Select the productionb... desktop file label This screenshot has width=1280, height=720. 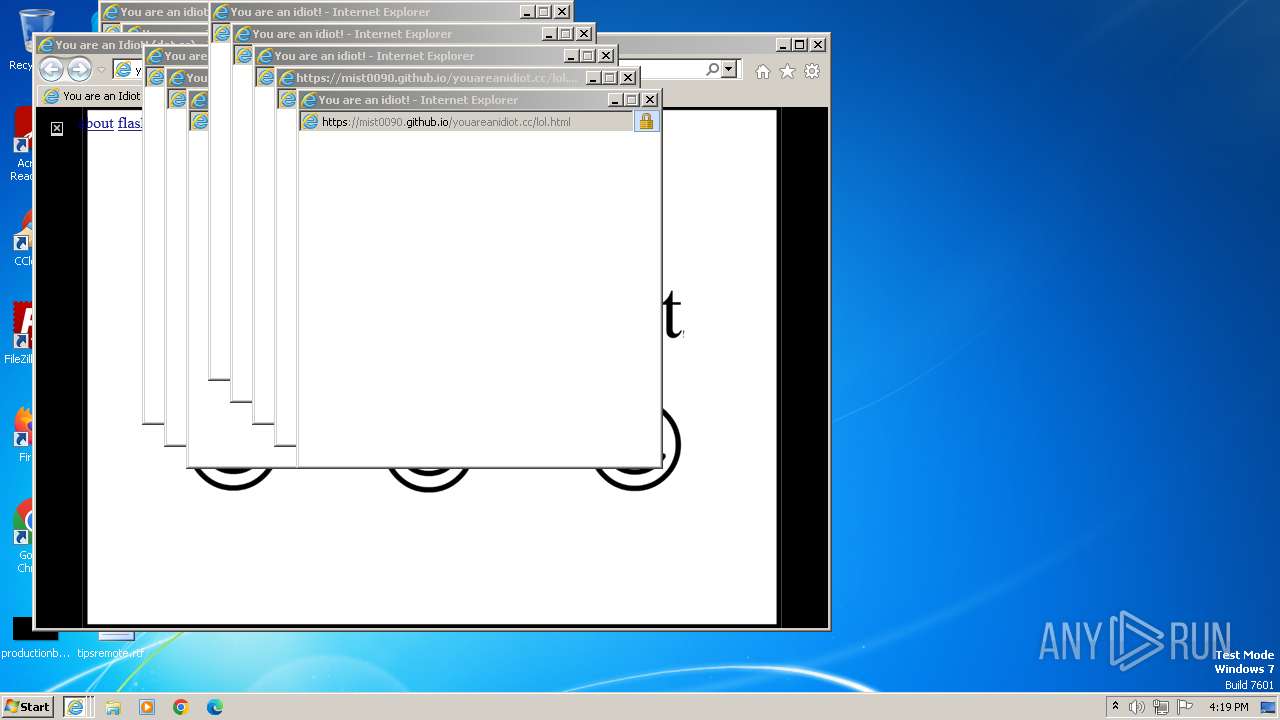[x=35, y=653]
